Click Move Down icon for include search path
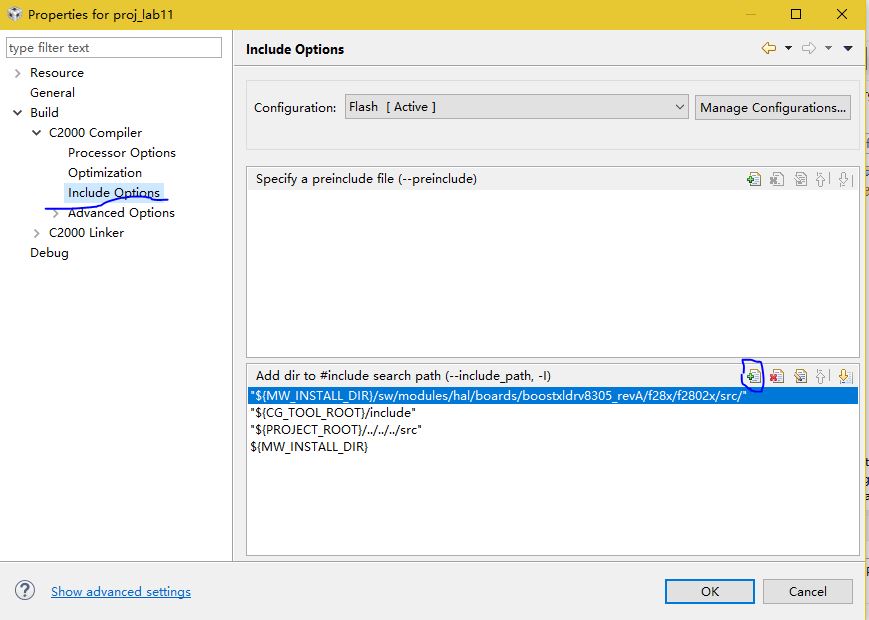This screenshot has height=620, width=869. [x=844, y=376]
